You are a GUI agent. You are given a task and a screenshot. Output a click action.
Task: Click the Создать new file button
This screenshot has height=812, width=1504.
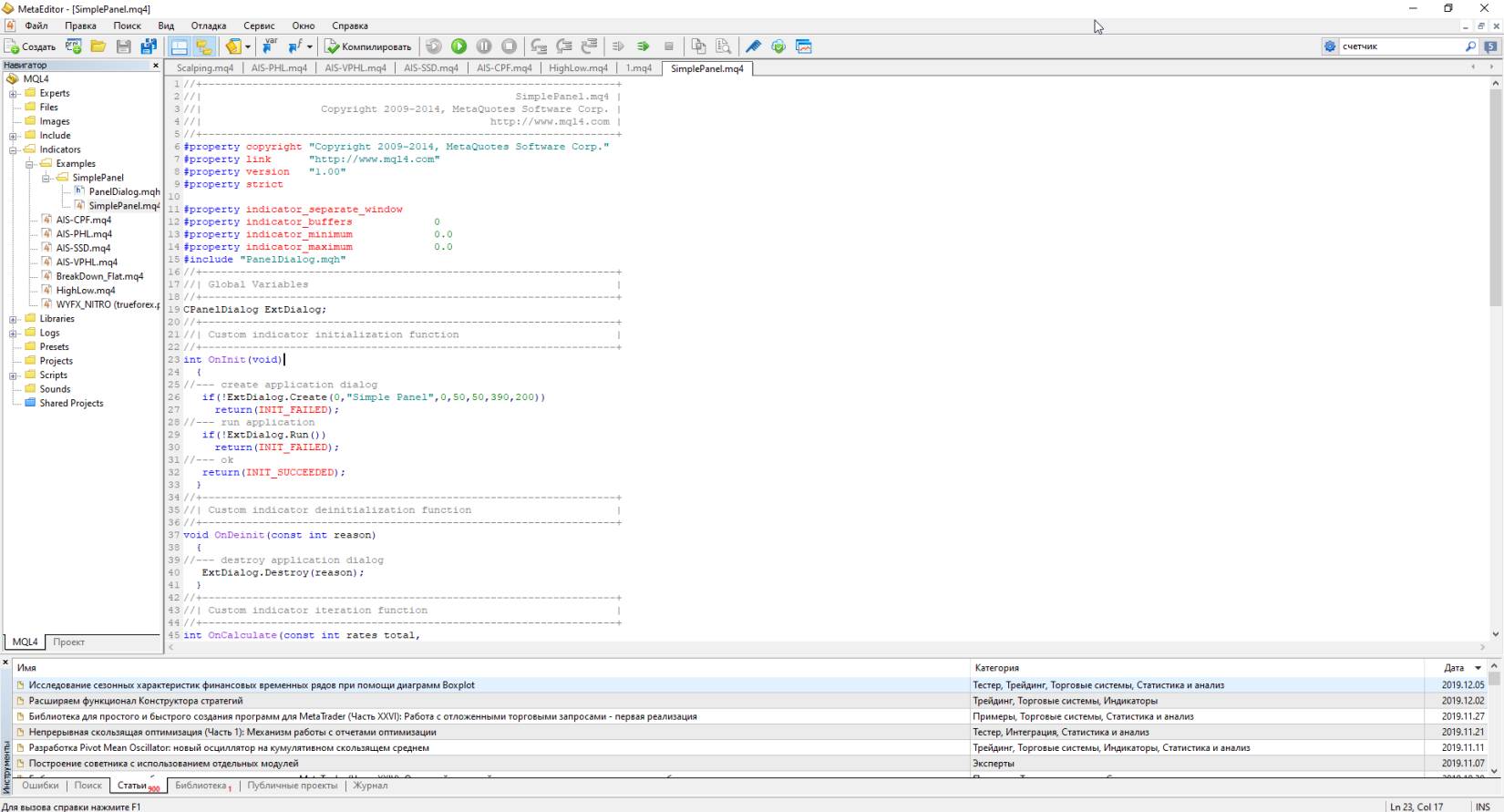coord(30,46)
